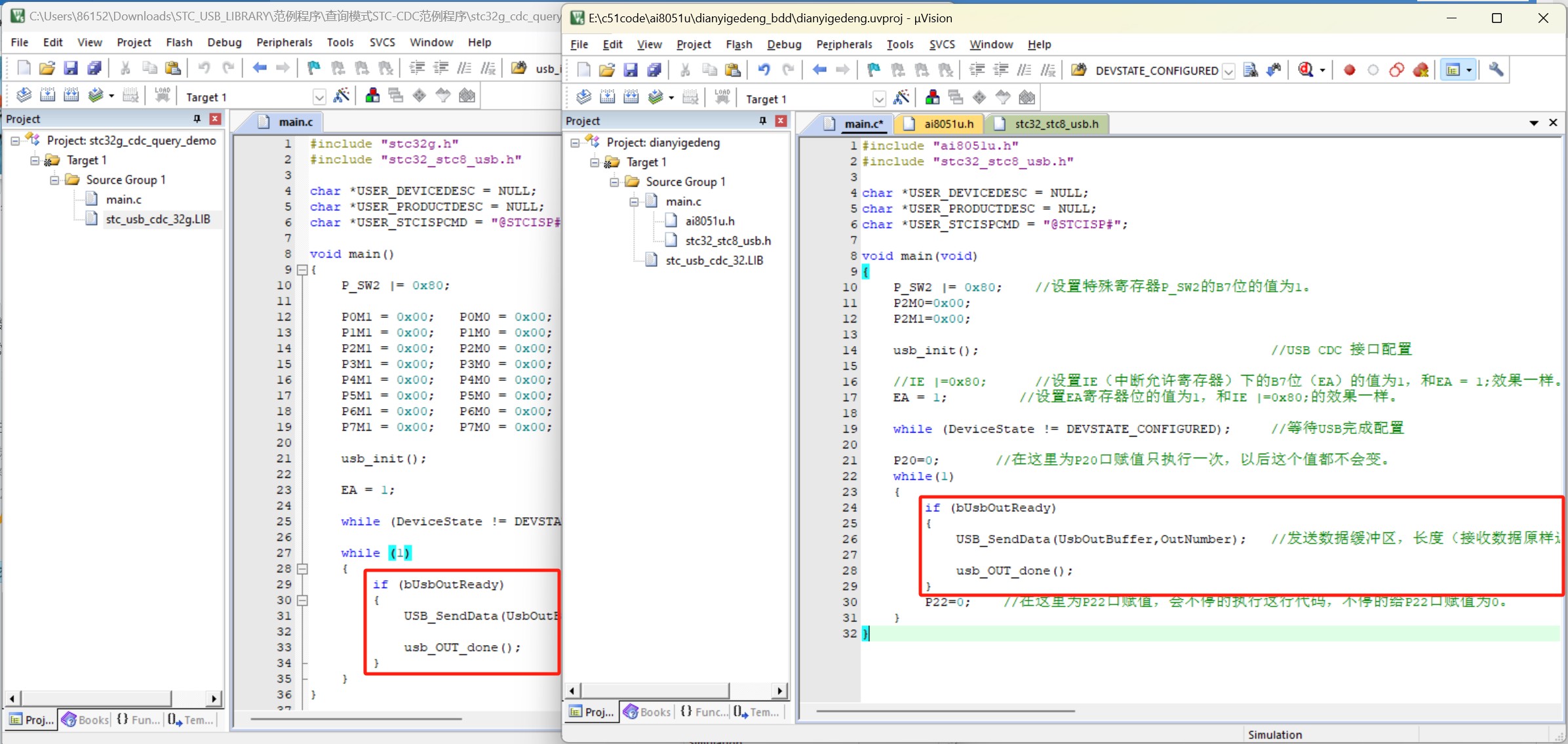Click Save All icon in dianyigedeng window

pyautogui.click(x=654, y=70)
